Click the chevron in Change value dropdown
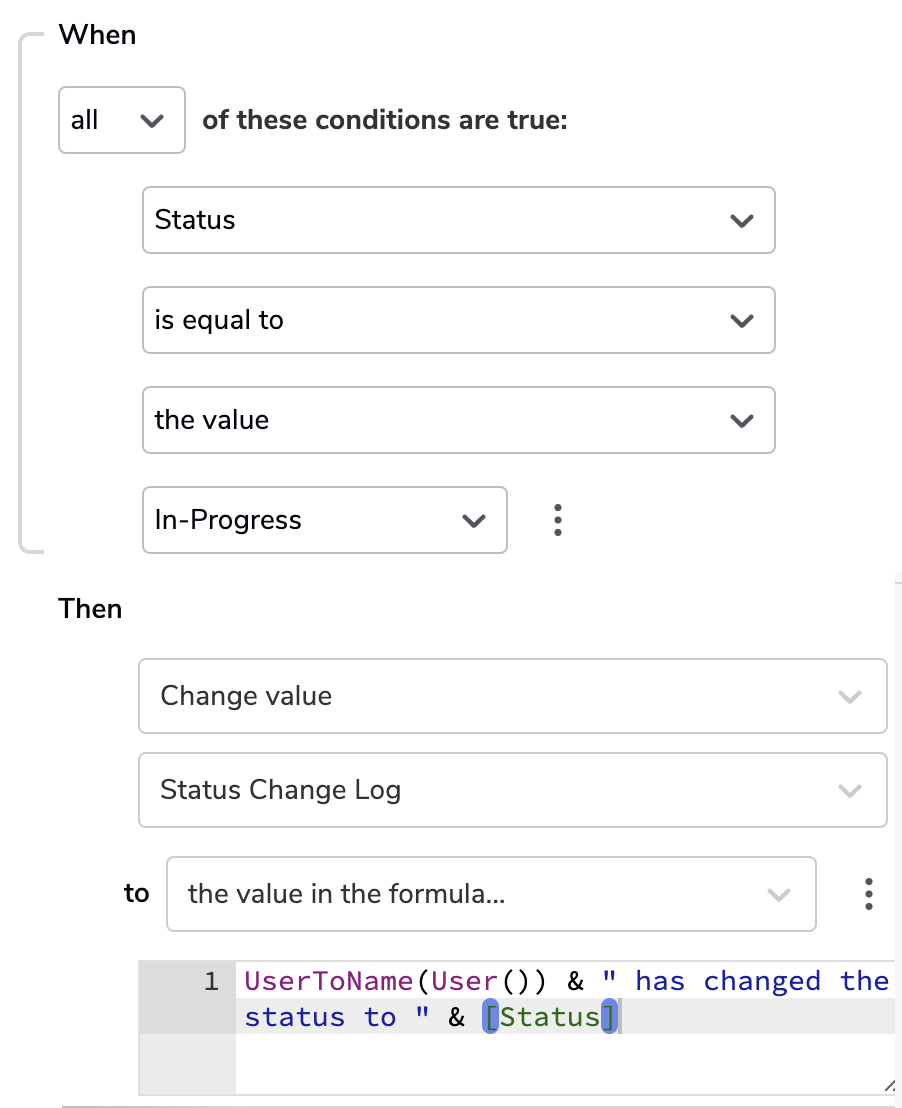This screenshot has height=1108, width=902. 850,697
